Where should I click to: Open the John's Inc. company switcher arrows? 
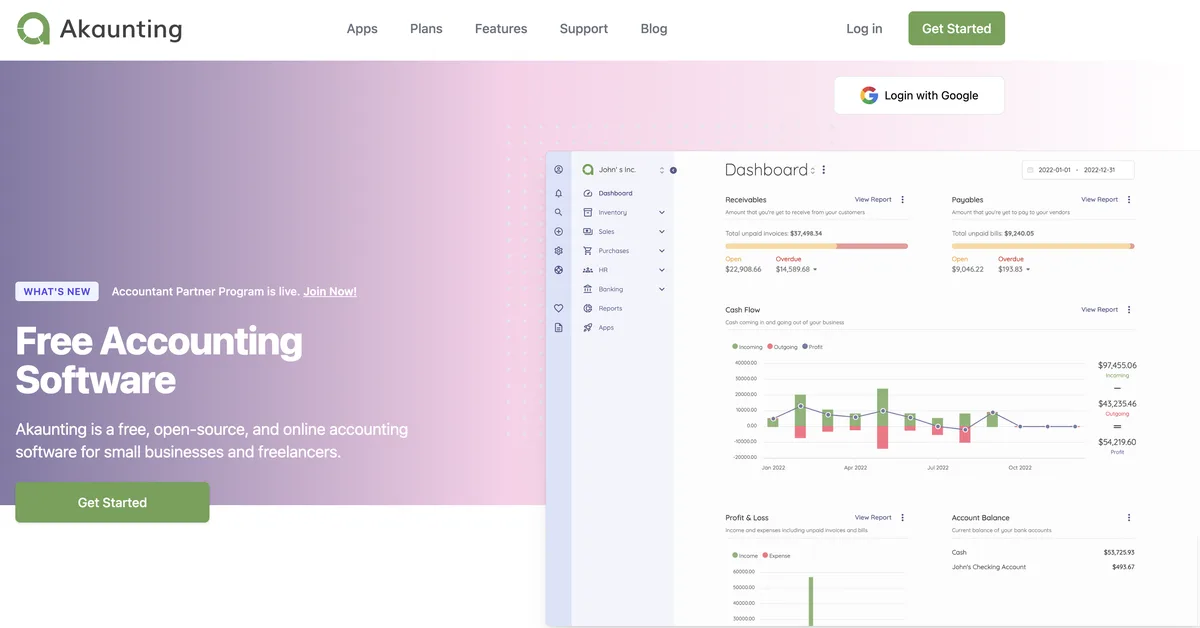[662, 170]
